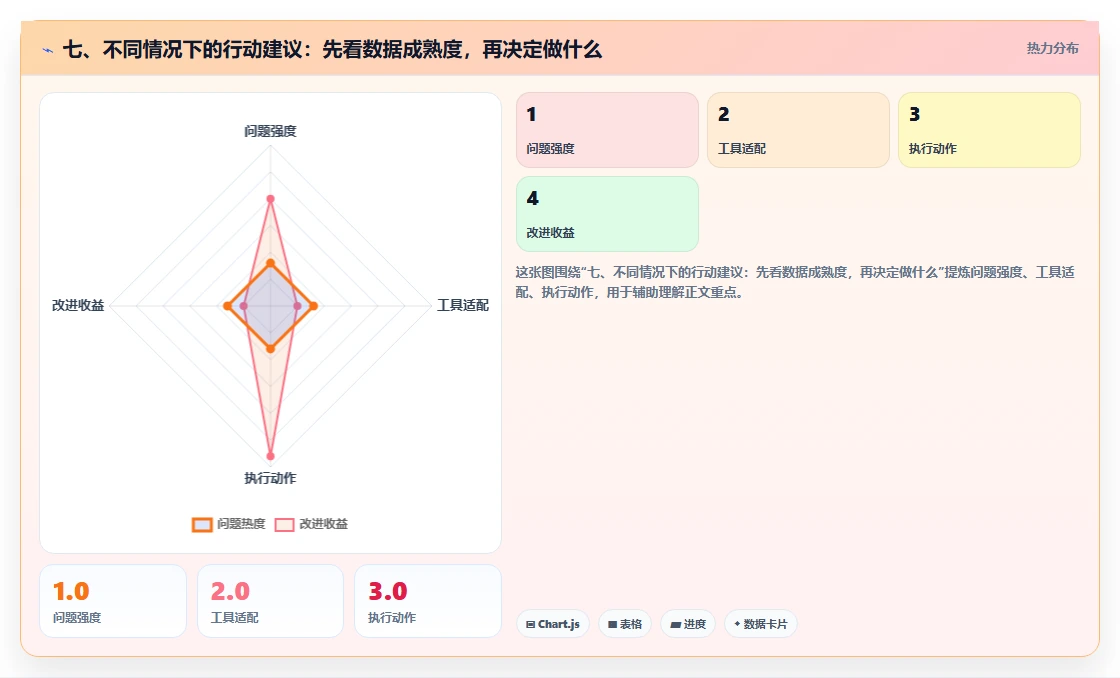Screen dimensions: 1120x678
Task: Click the icon in the 表格 tag
Action: 612,624
